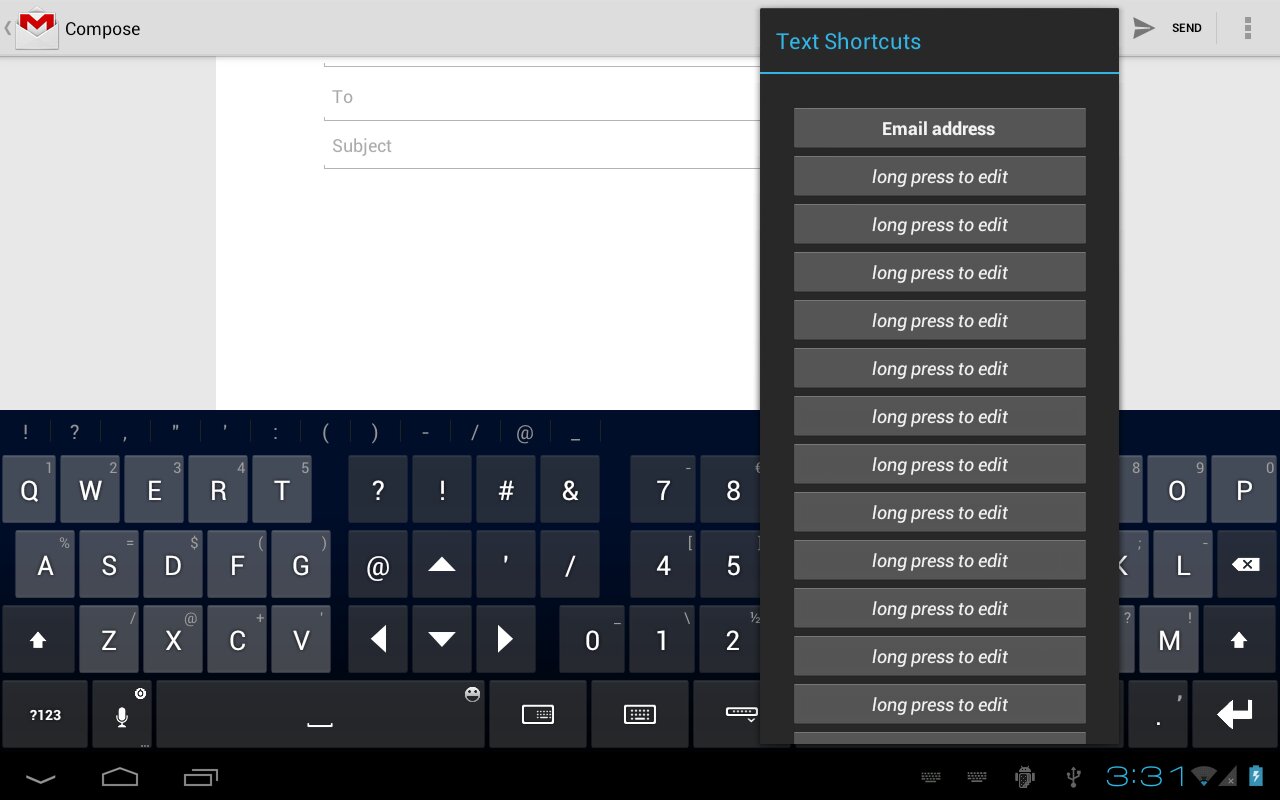This screenshot has width=1280, height=800.
Task: Tap the Gmail icon beside Compose
Action: tap(36, 27)
